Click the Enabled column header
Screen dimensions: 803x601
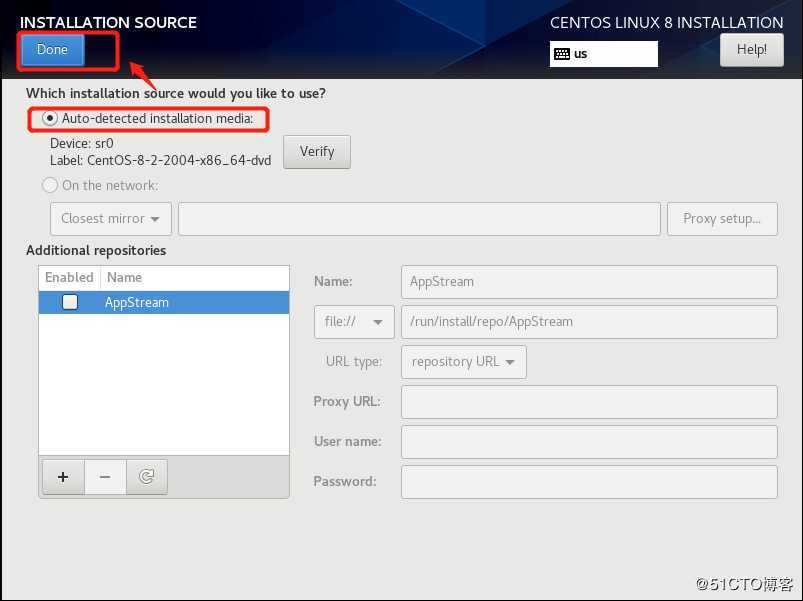pyautogui.click(x=69, y=277)
